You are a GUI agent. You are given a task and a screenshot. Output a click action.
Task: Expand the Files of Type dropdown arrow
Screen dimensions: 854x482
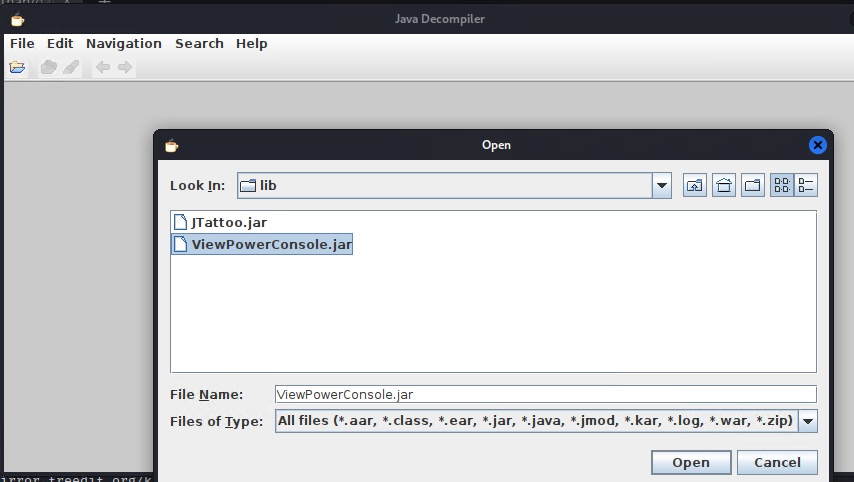pyautogui.click(x=807, y=421)
